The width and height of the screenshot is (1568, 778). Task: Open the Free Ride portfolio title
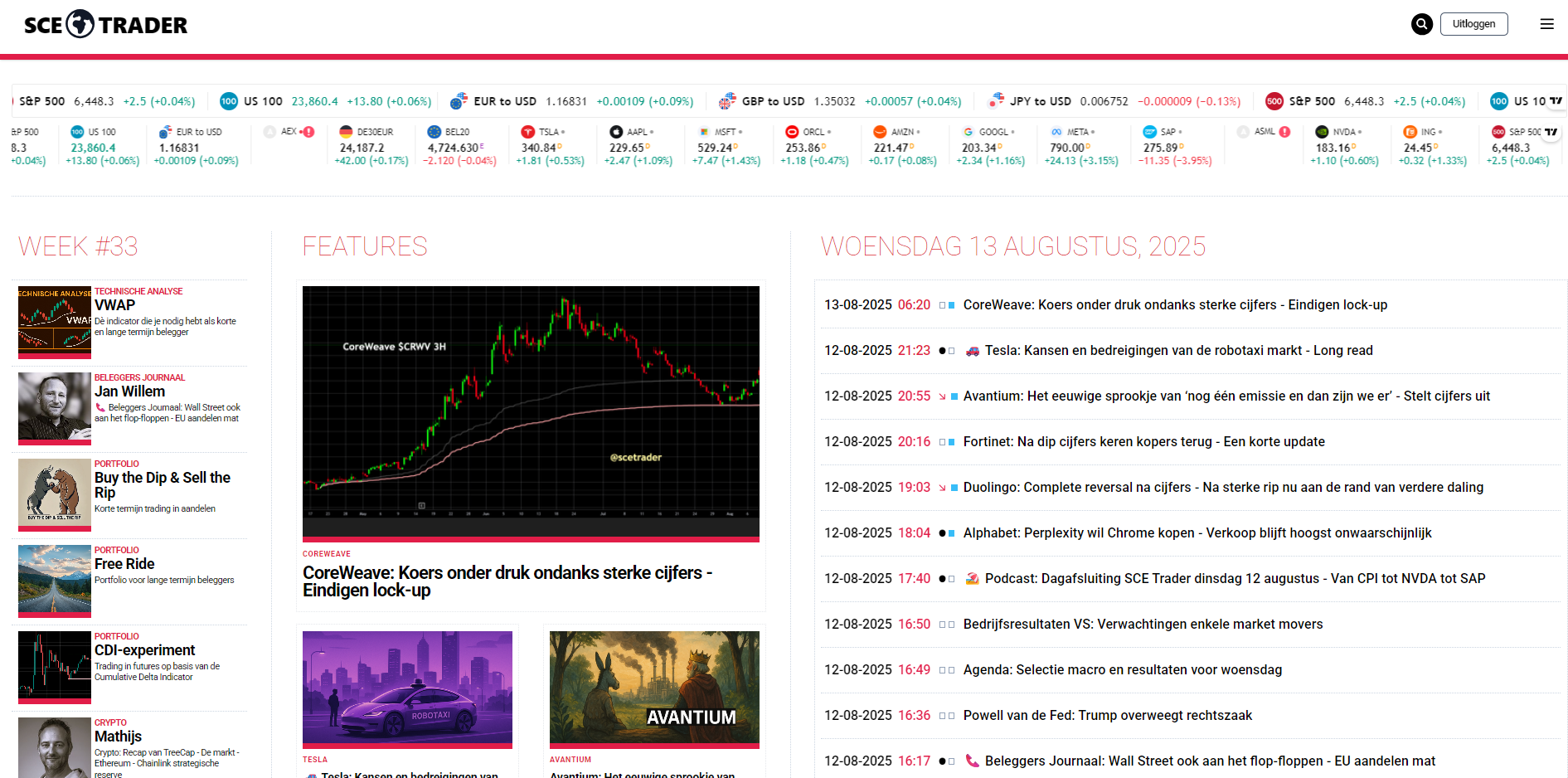[x=124, y=564]
